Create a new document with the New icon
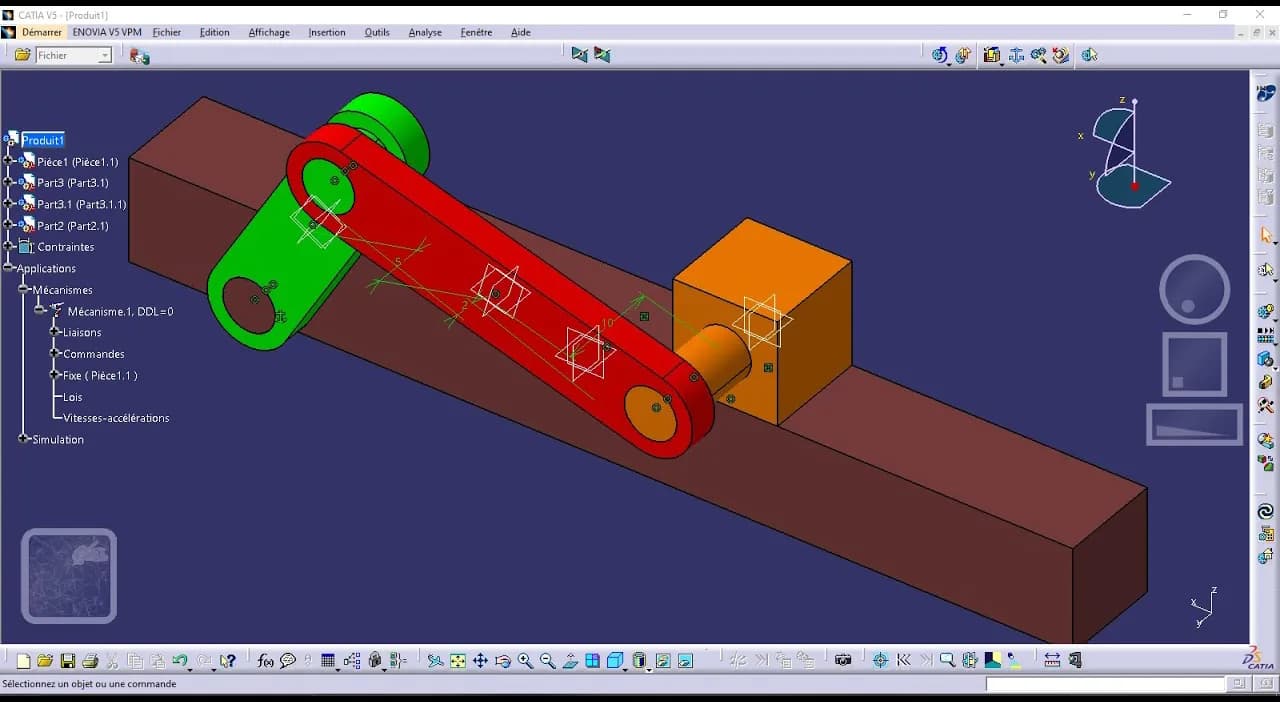Image resolution: width=1280 pixels, height=702 pixels. (23, 661)
